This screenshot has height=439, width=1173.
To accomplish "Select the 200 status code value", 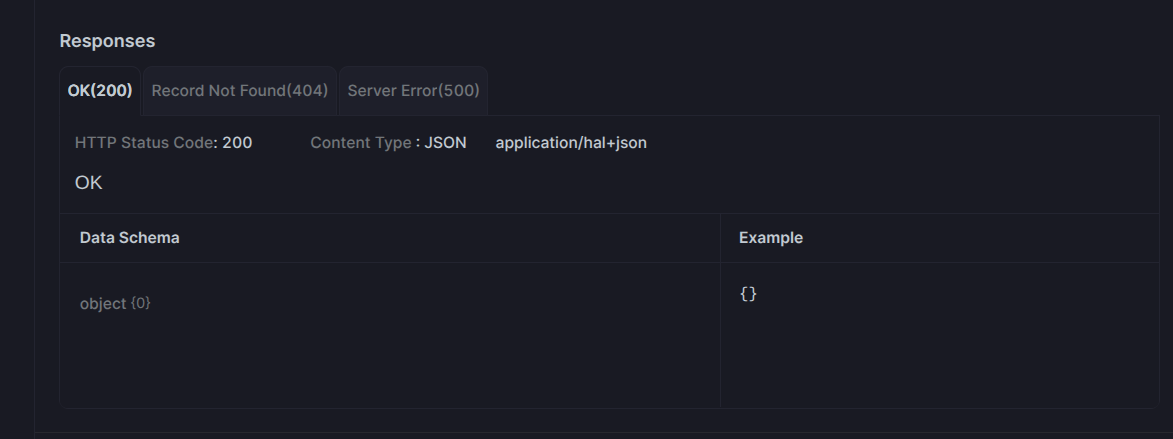I will tap(237, 143).
